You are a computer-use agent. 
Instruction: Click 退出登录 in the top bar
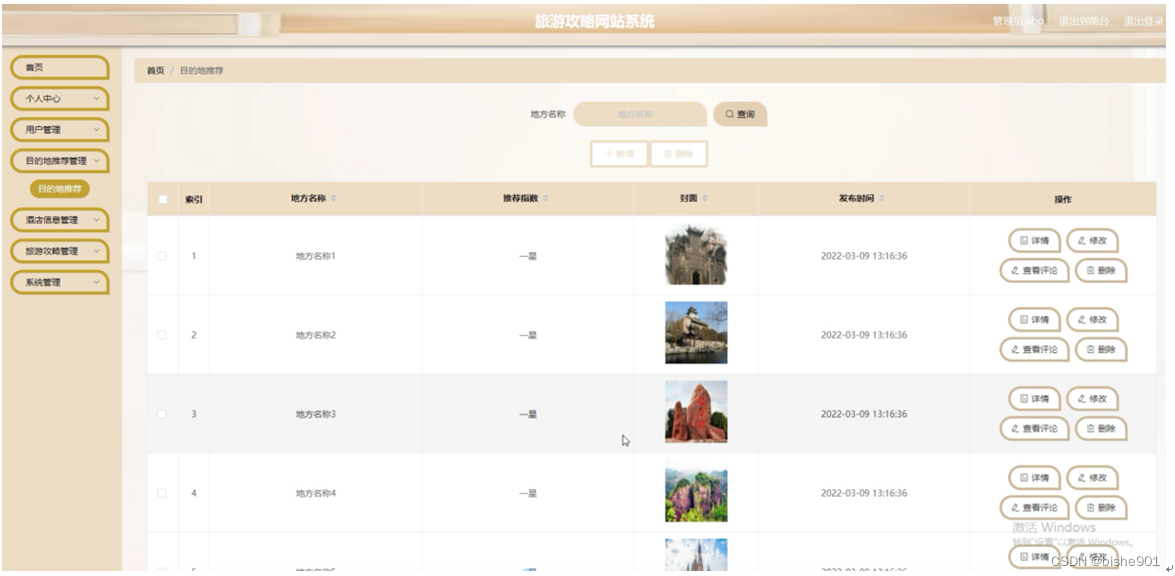(x=1144, y=21)
